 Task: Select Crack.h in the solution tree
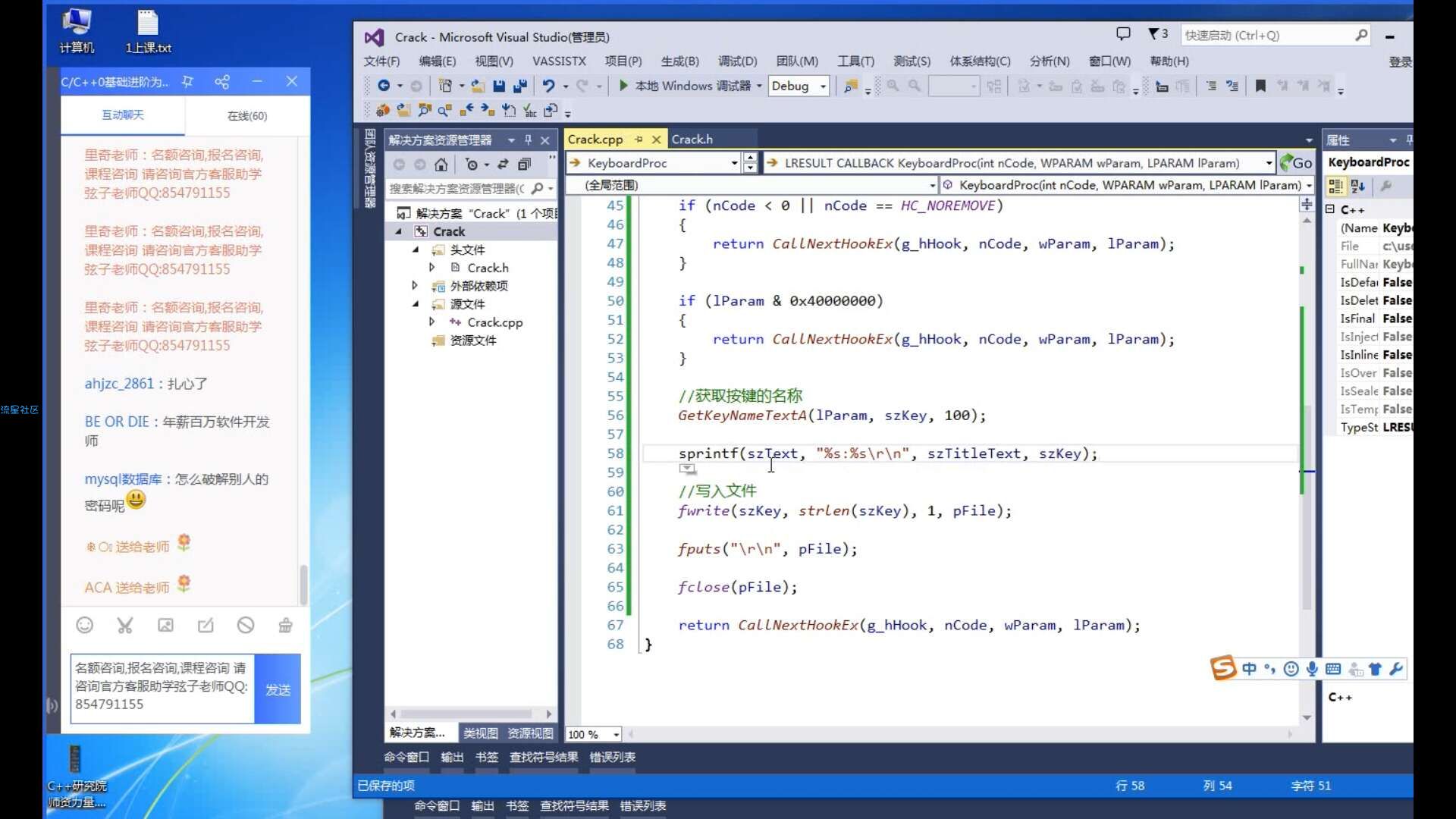point(488,268)
